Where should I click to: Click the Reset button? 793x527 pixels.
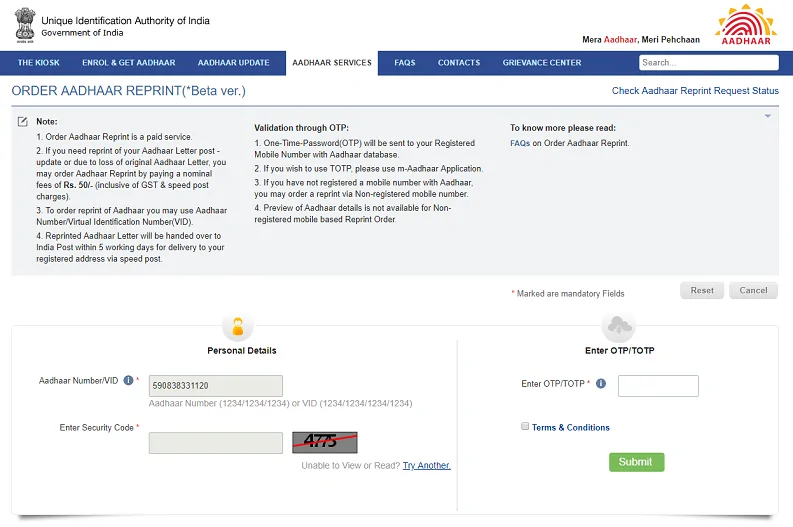point(702,290)
